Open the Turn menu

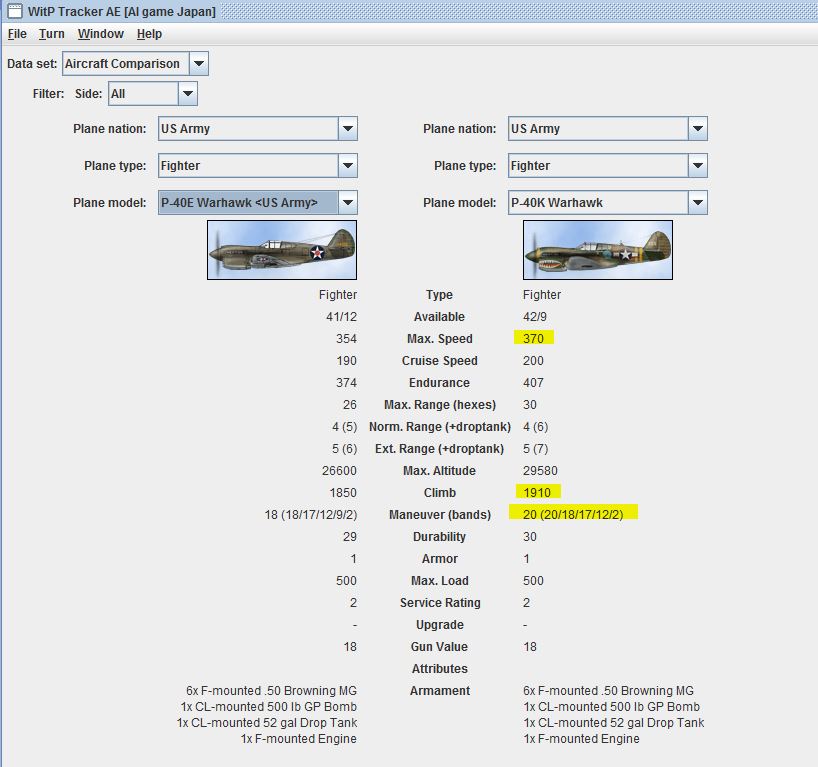tap(52, 34)
